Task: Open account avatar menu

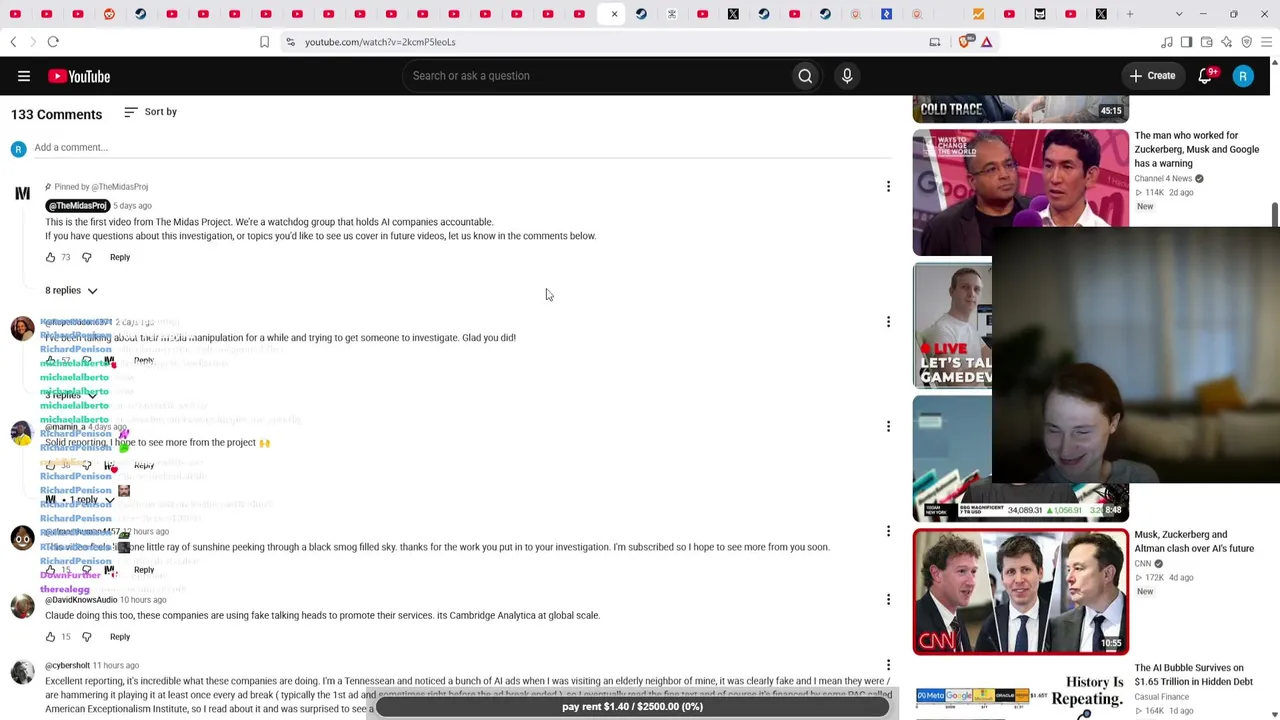Action: click(x=1243, y=76)
